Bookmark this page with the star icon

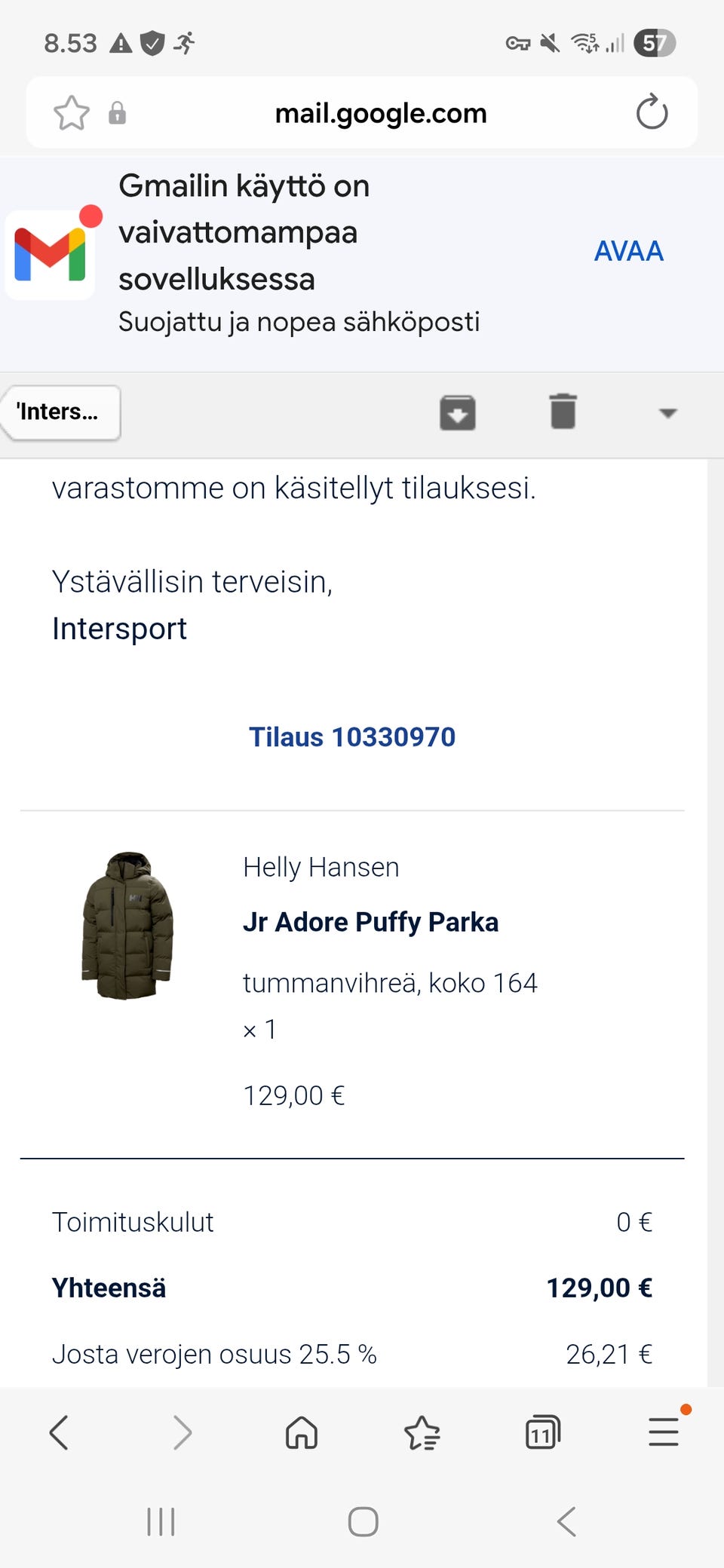72,113
